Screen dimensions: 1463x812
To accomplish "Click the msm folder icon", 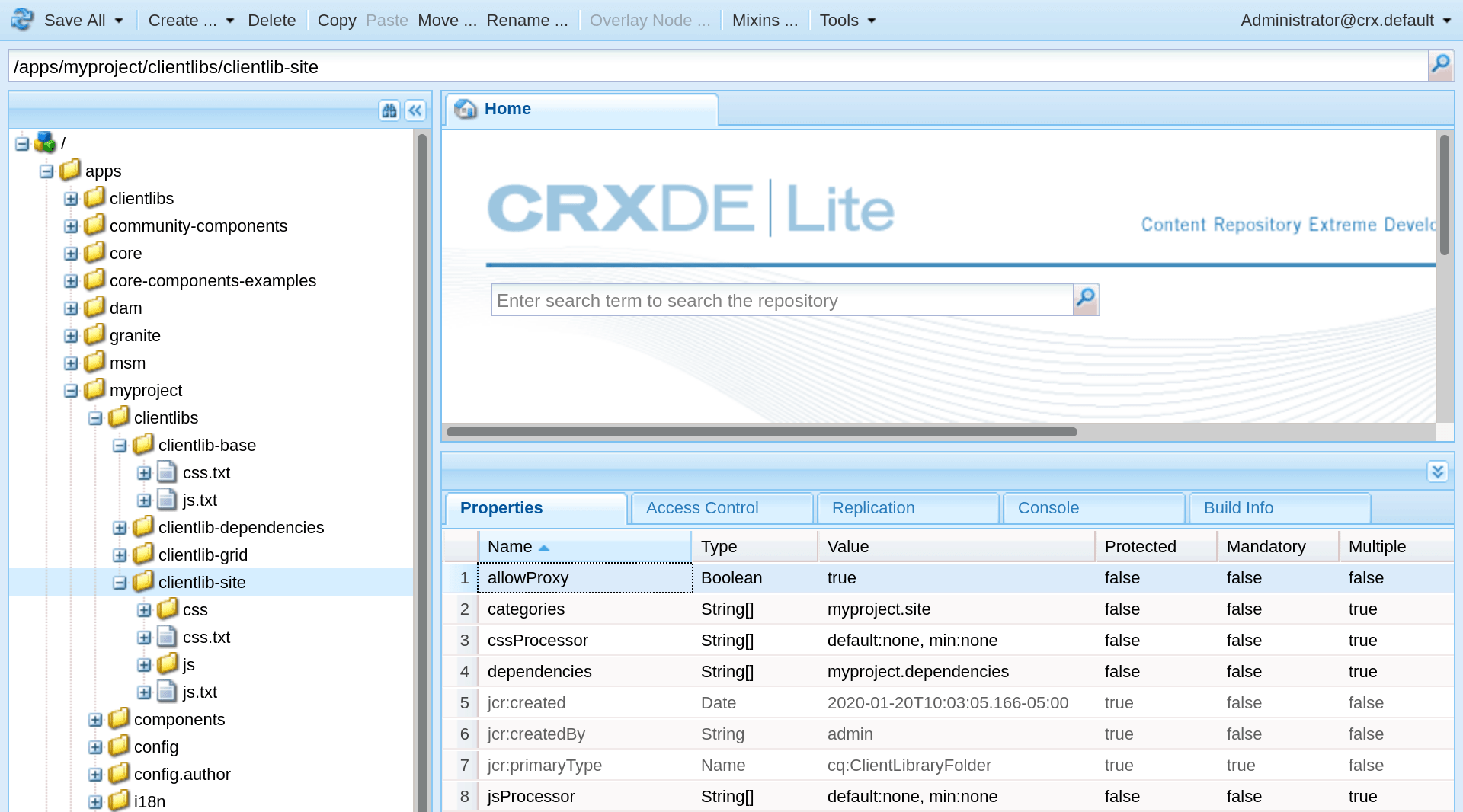I will (94, 362).
